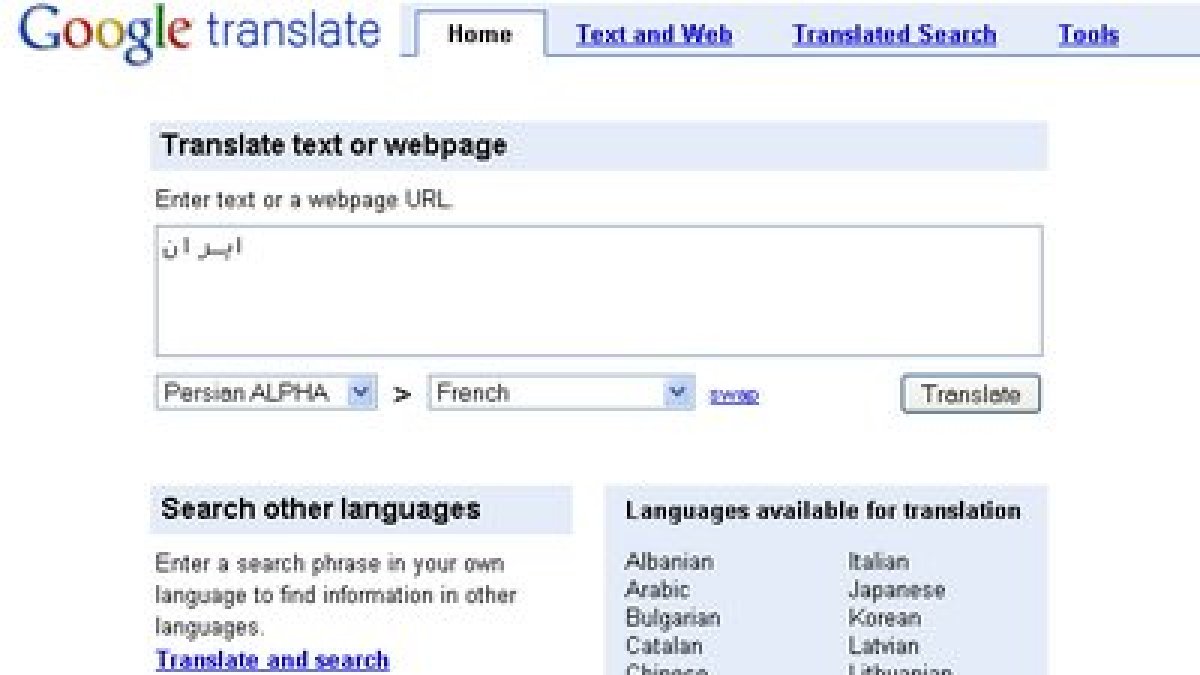Screen dimensions: 1200x675
Task: Click the Translate button
Action: click(x=970, y=394)
